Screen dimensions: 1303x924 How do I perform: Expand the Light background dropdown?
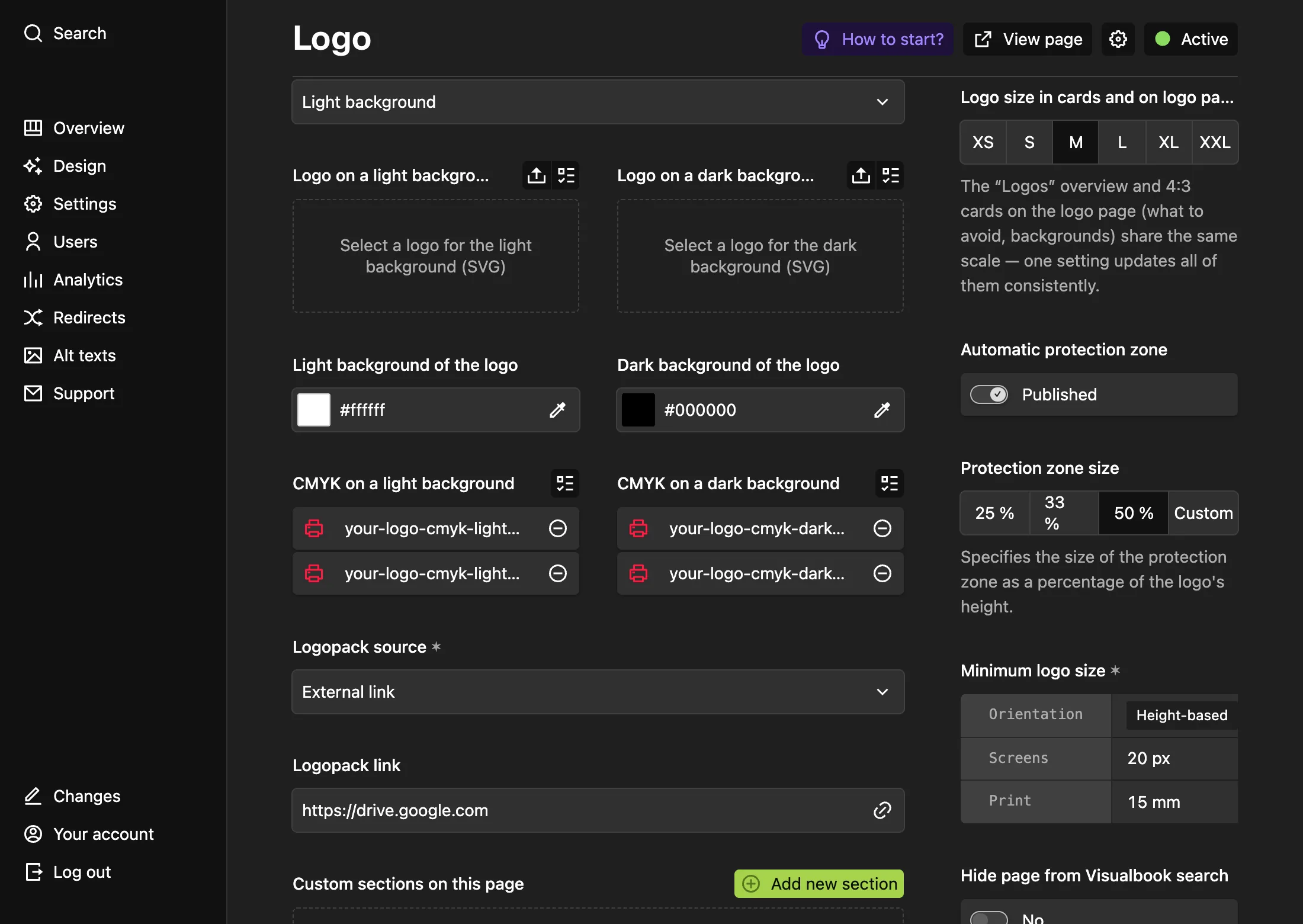point(598,102)
